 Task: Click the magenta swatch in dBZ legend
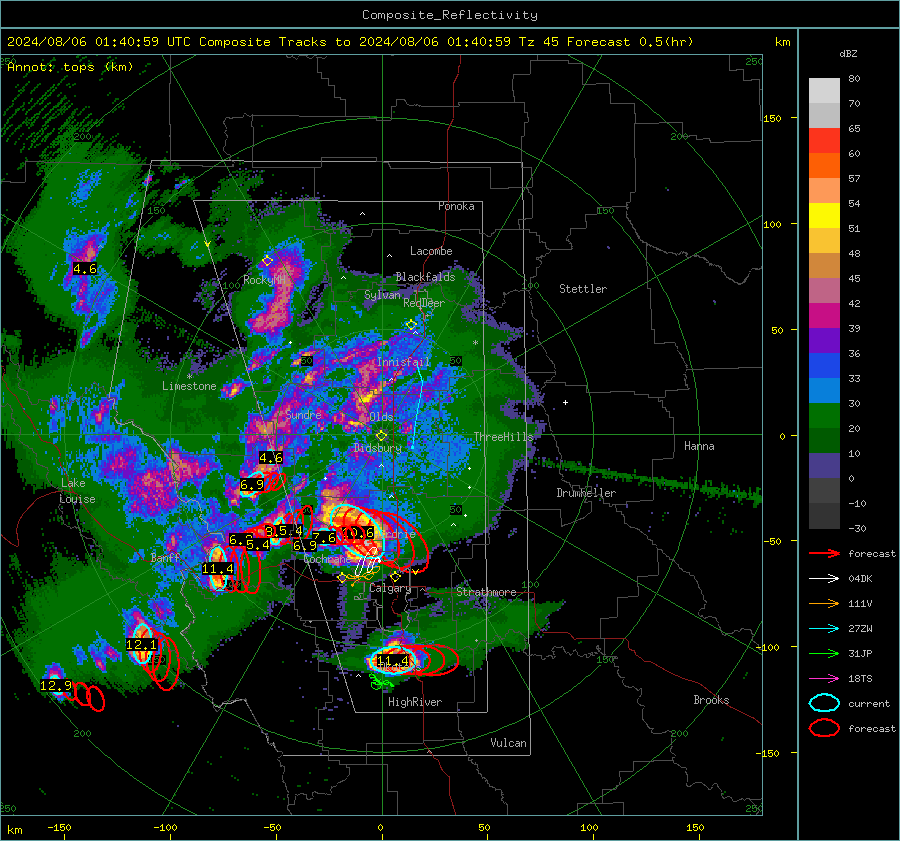click(824, 316)
